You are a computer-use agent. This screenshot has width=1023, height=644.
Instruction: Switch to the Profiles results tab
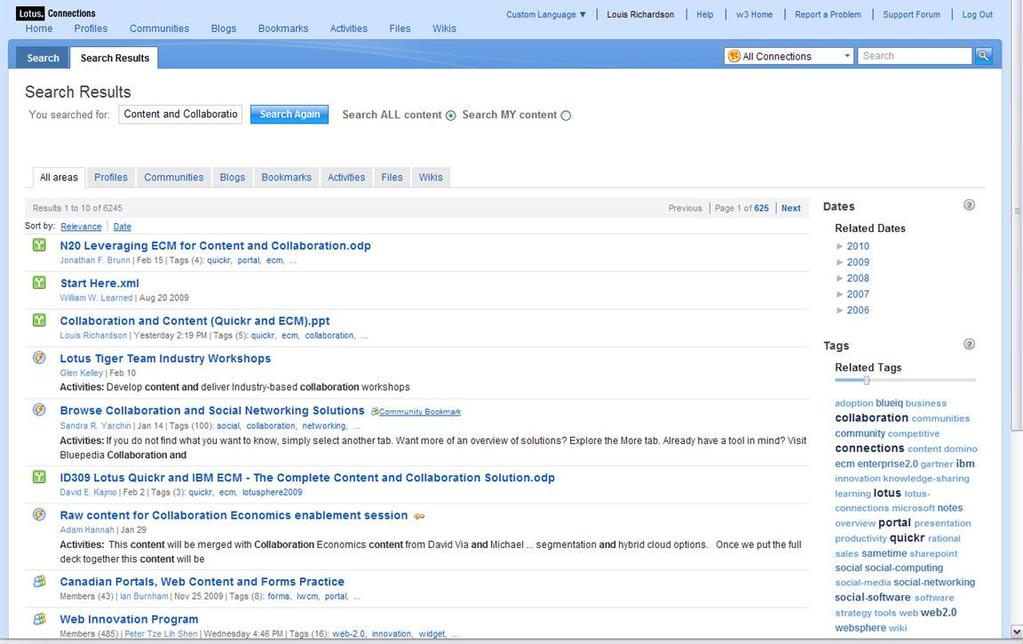pos(111,177)
